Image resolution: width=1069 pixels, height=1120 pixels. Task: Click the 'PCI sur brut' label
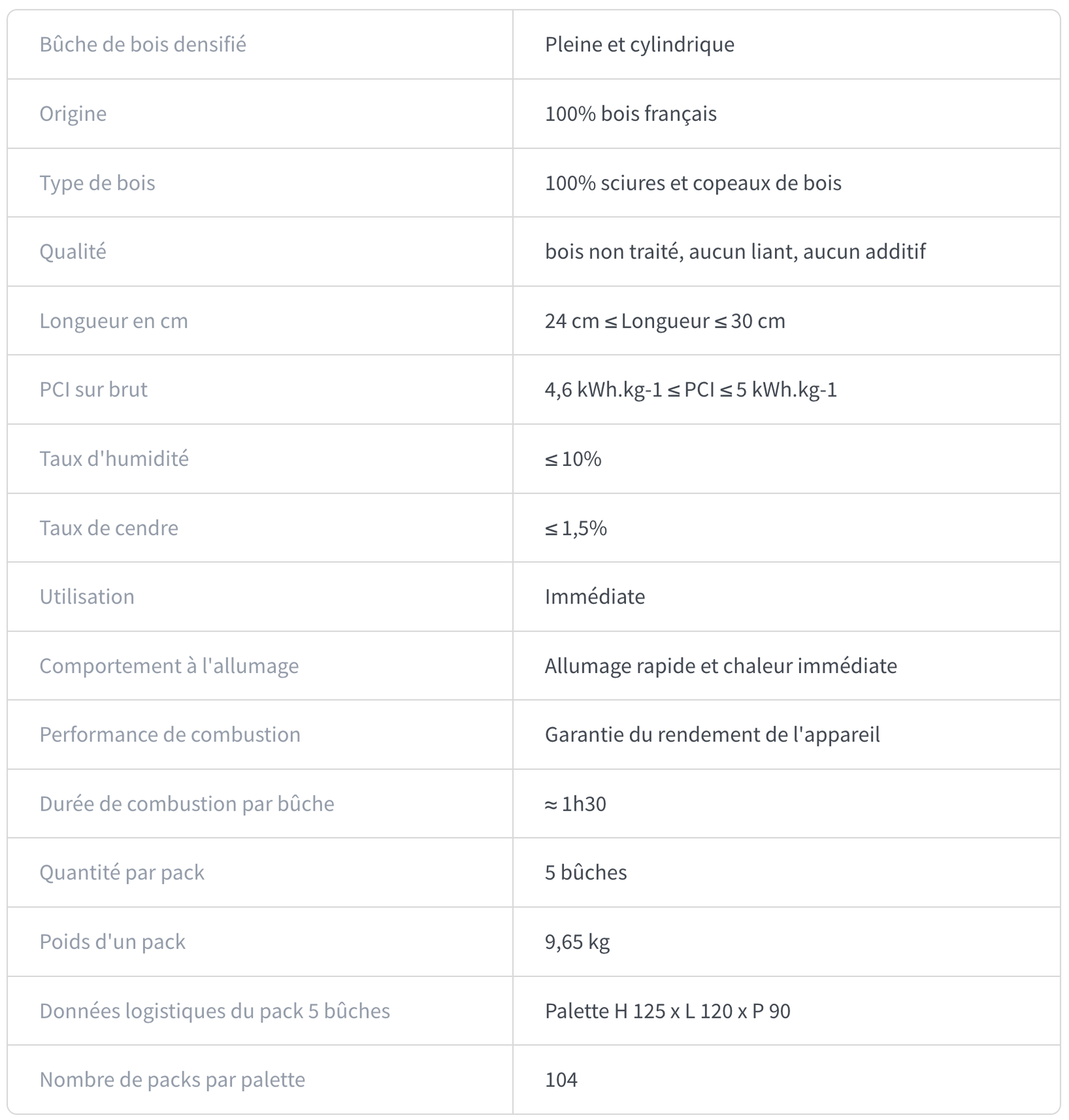click(x=93, y=389)
